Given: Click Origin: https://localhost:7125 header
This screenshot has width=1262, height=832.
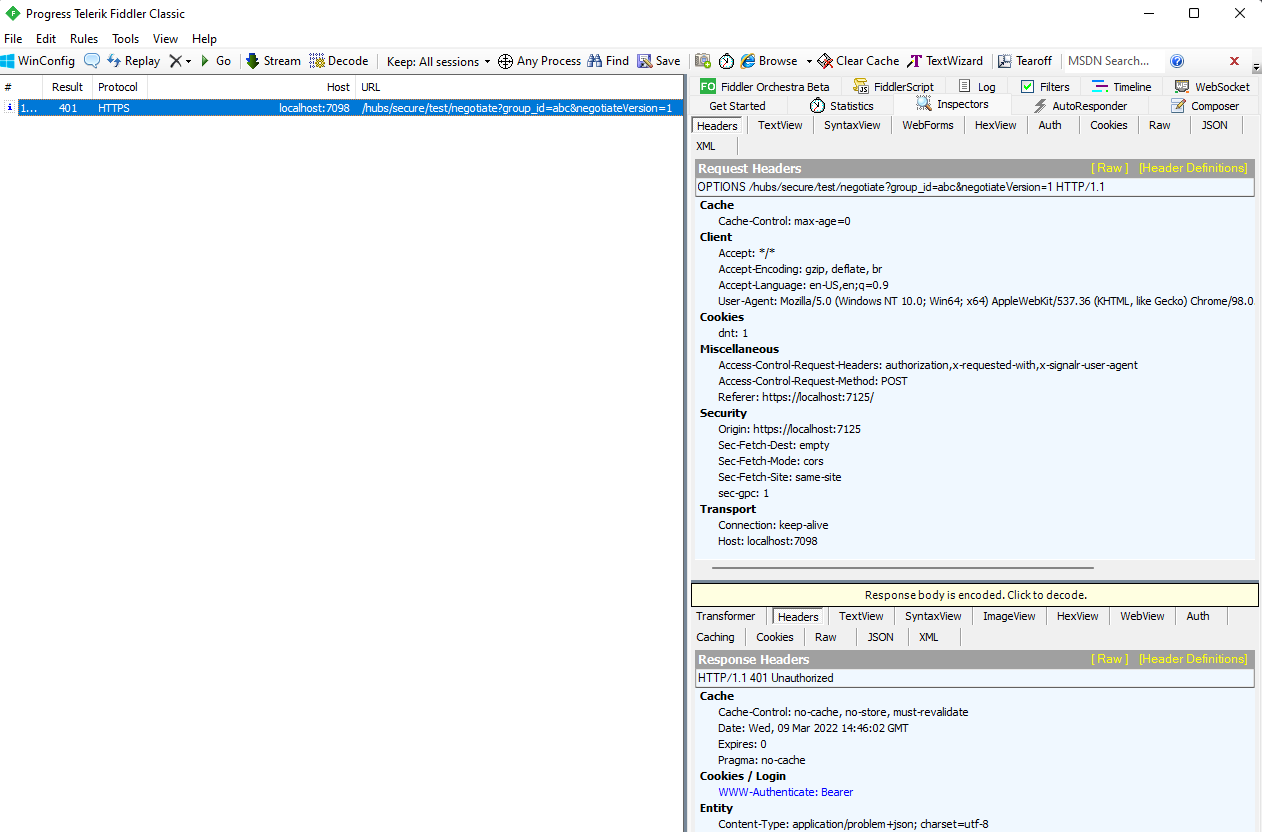Looking at the screenshot, I should click(x=789, y=429).
